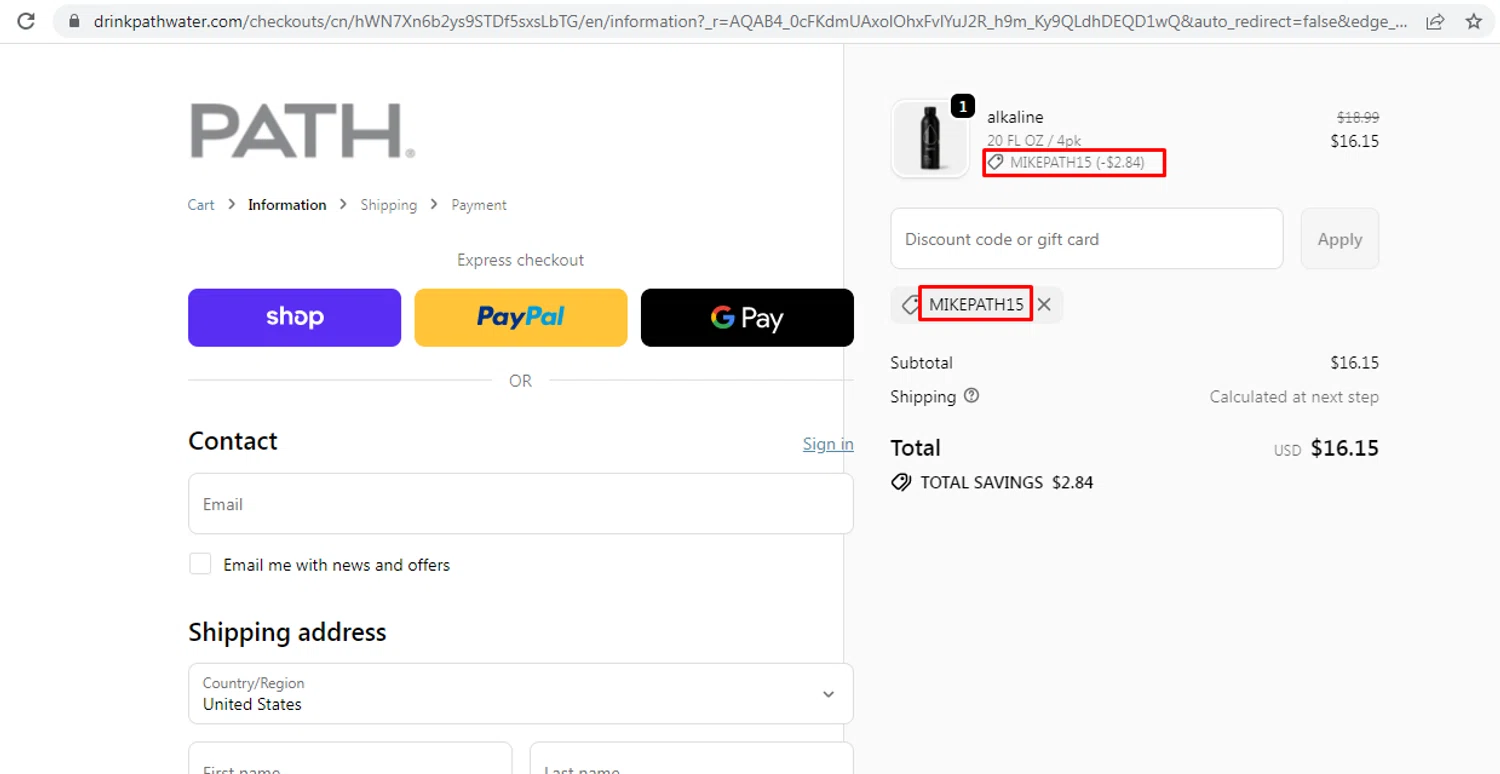This screenshot has width=1500, height=774.
Task: Open the Country/Region dropdown
Action: point(521,694)
